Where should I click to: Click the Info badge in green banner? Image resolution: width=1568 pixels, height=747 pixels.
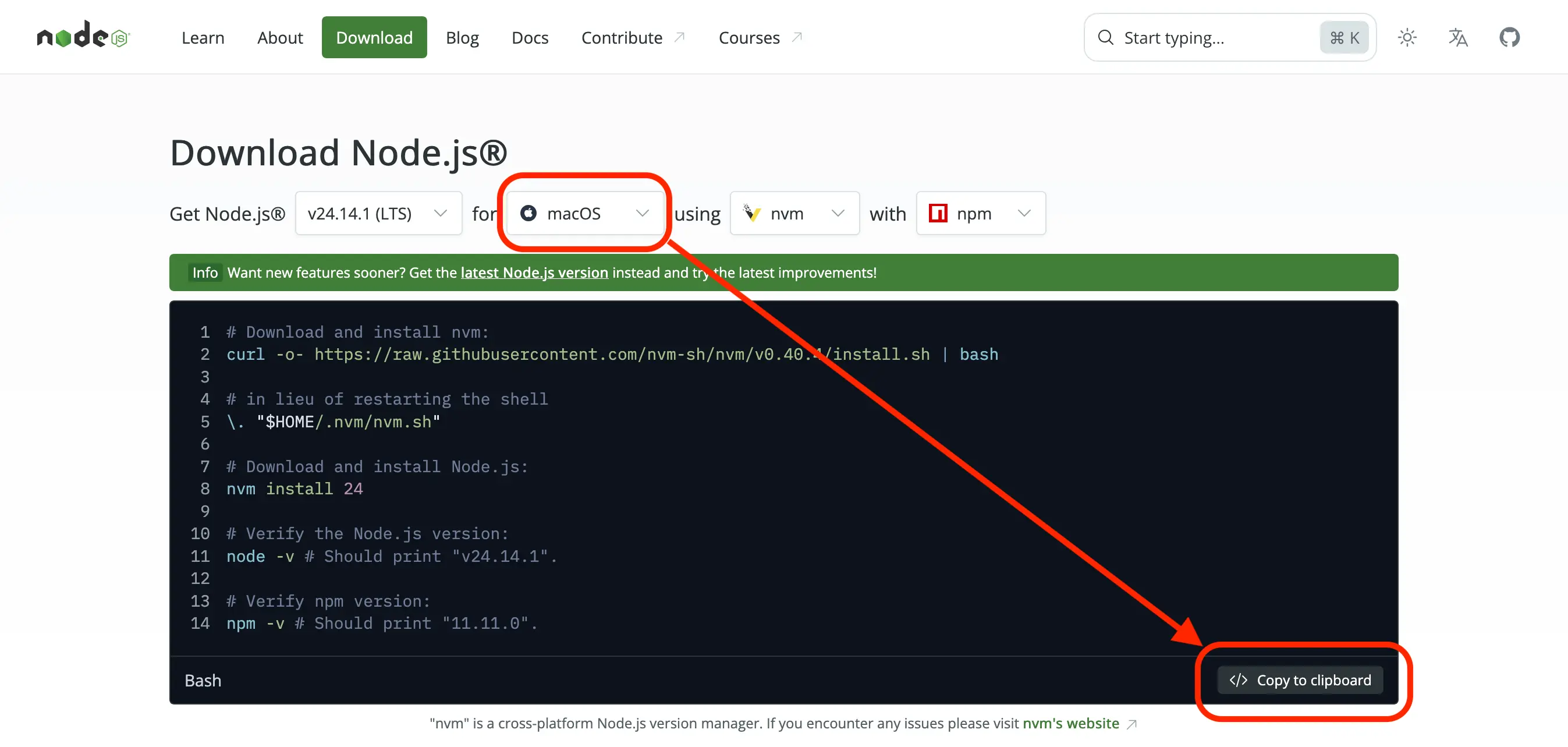[204, 272]
